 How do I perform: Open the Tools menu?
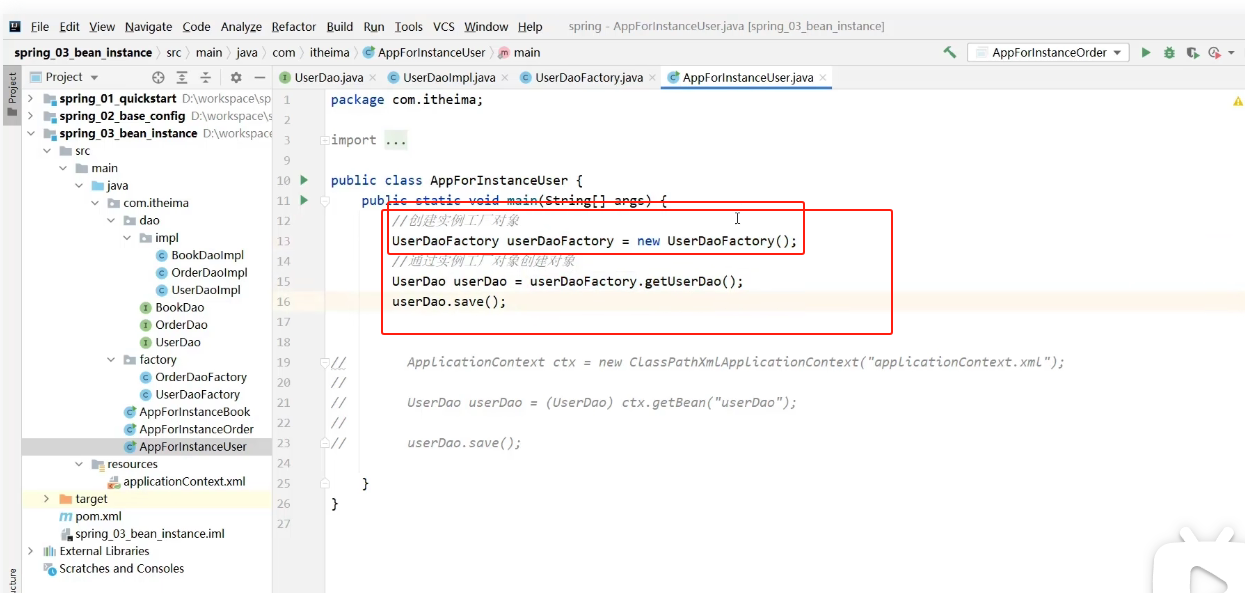(x=409, y=27)
